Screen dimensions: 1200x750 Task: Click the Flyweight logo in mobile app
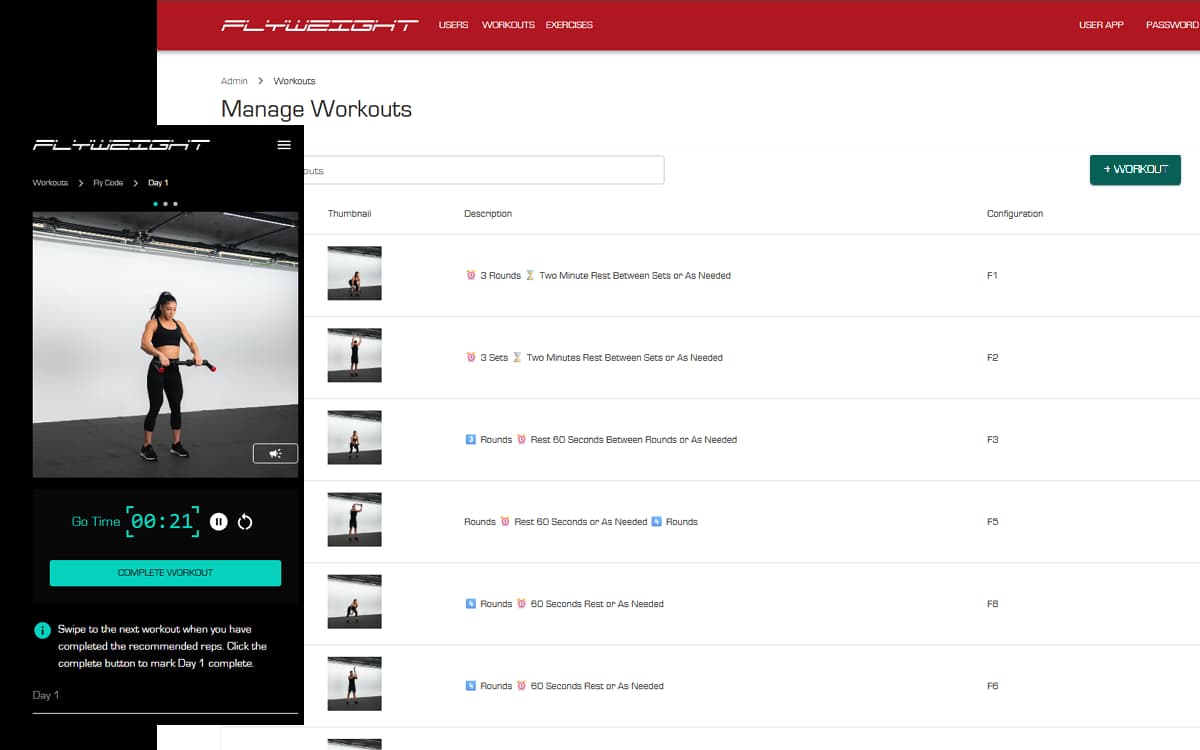[121, 145]
